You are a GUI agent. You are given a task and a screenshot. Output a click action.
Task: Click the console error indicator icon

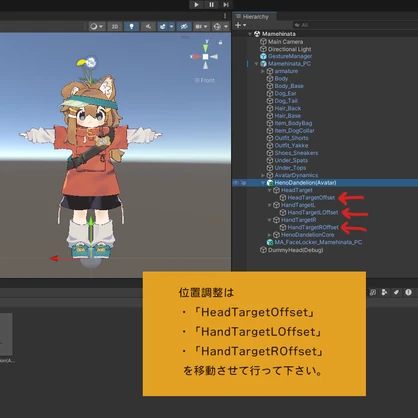coord(408,292)
